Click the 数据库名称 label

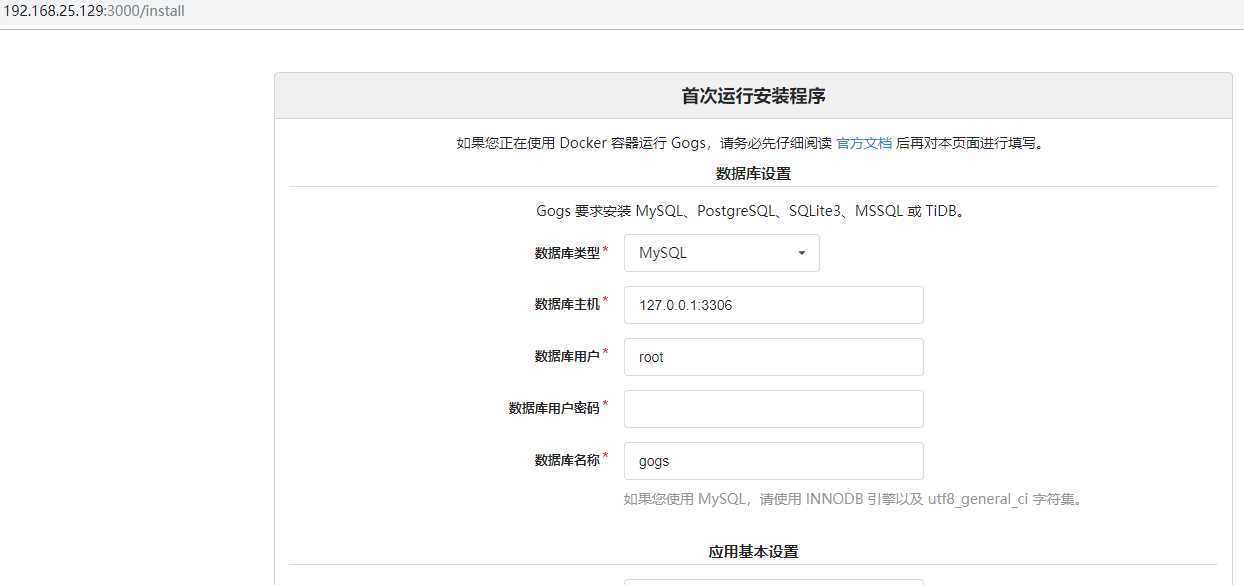coord(567,460)
